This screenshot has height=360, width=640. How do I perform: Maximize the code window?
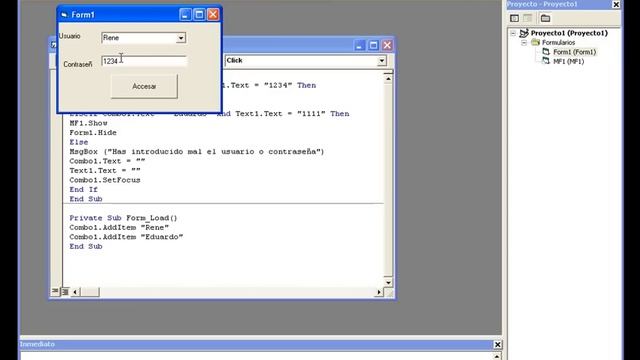pyautogui.click(x=373, y=45)
